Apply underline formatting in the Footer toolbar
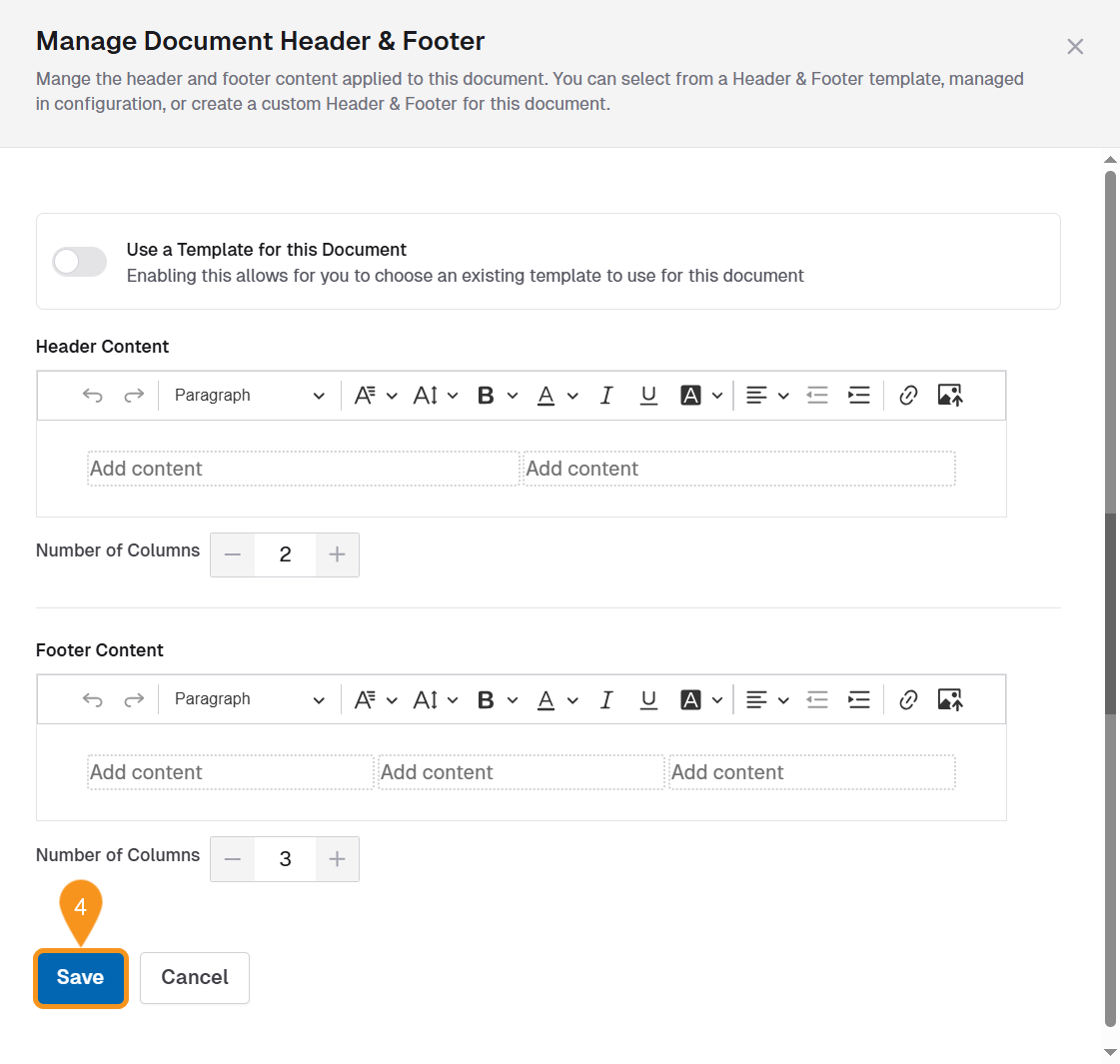The image size is (1120, 1064). pos(648,699)
